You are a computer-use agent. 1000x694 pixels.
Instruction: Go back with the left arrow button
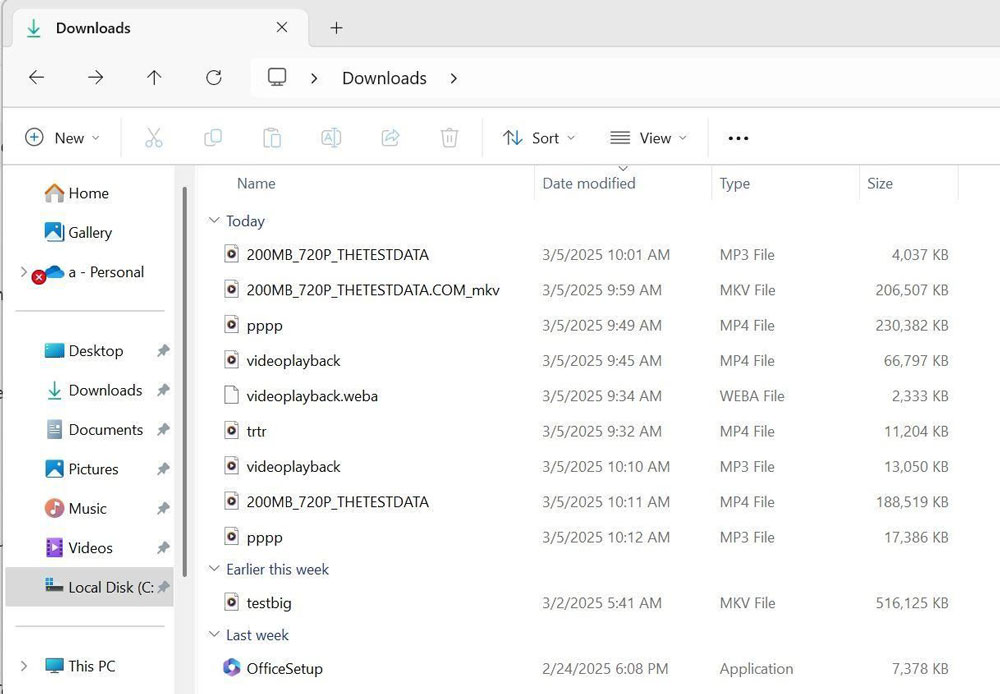36,78
